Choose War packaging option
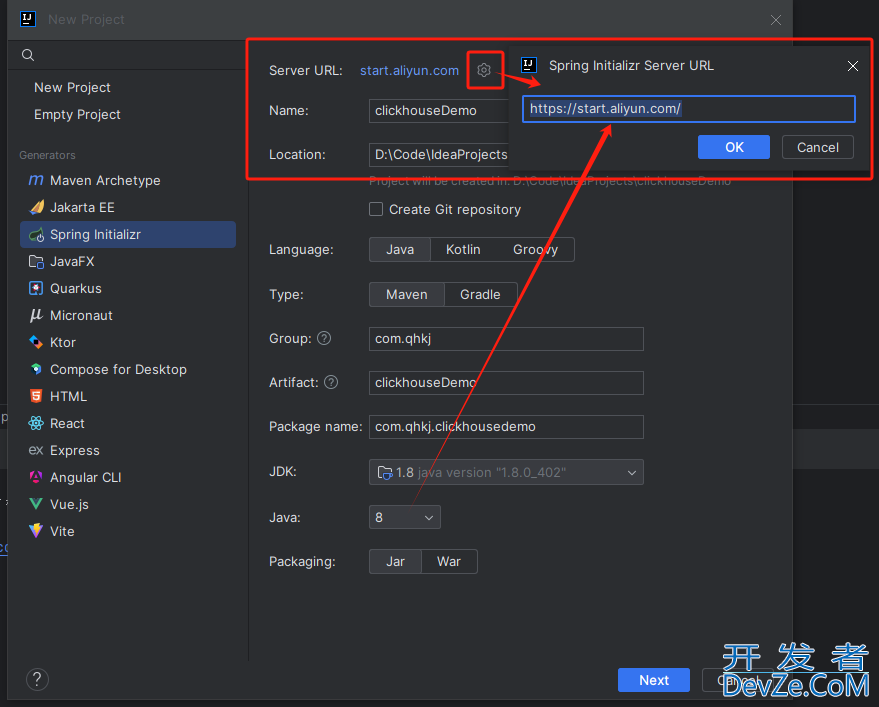This screenshot has width=879, height=707. [x=449, y=562]
